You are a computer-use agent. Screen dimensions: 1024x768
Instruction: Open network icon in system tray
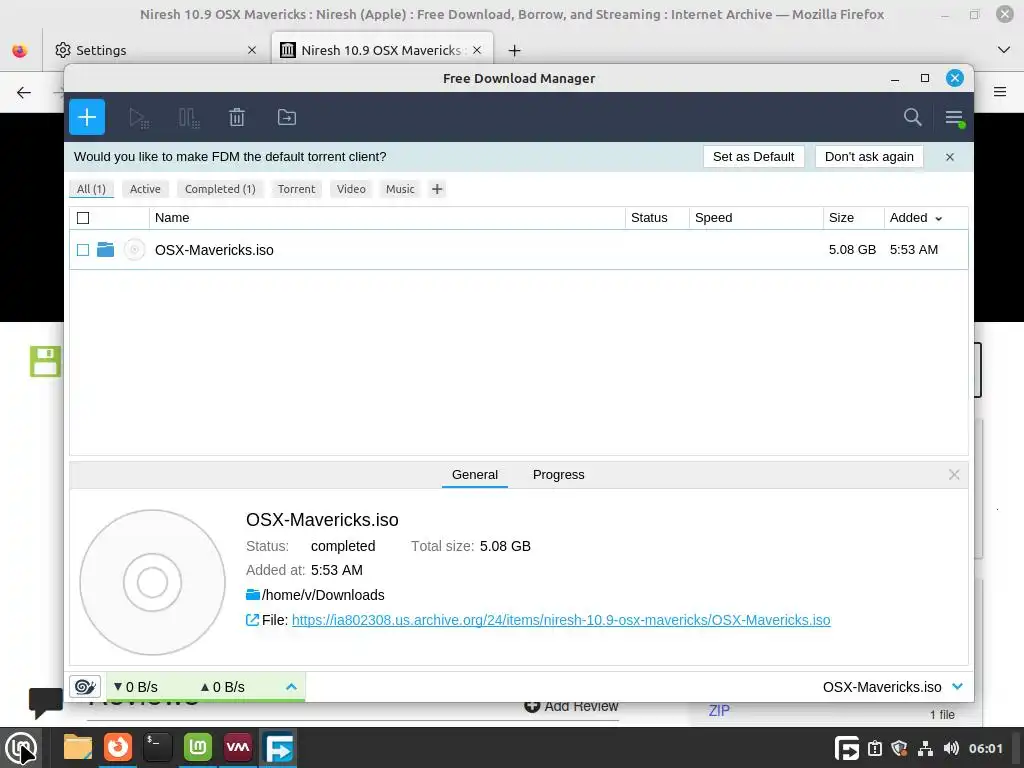point(925,748)
